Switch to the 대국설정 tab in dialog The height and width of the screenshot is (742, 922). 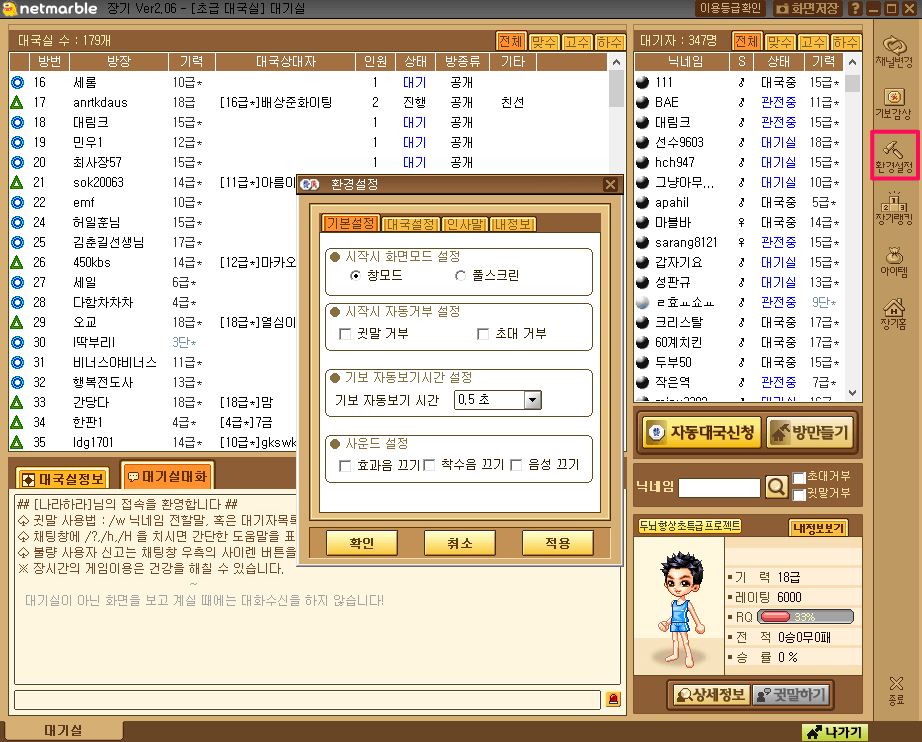[411, 224]
